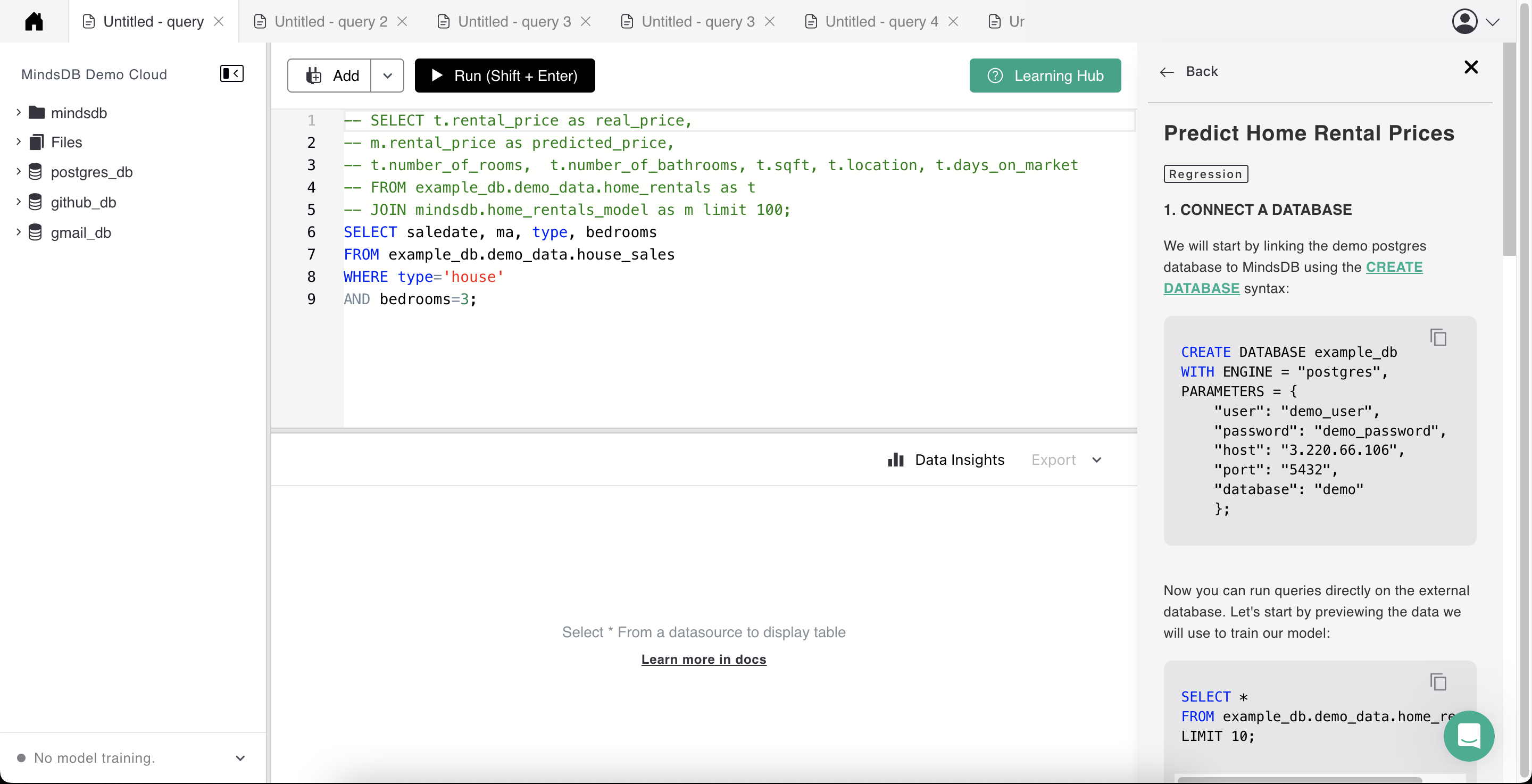Click the gmail_db database icon
1532x784 pixels.
[36, 232]
